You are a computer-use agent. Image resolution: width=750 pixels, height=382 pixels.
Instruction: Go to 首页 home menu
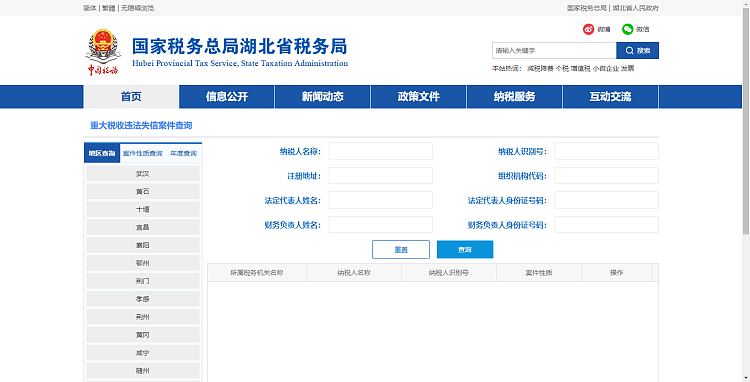(x=131, y=97)
